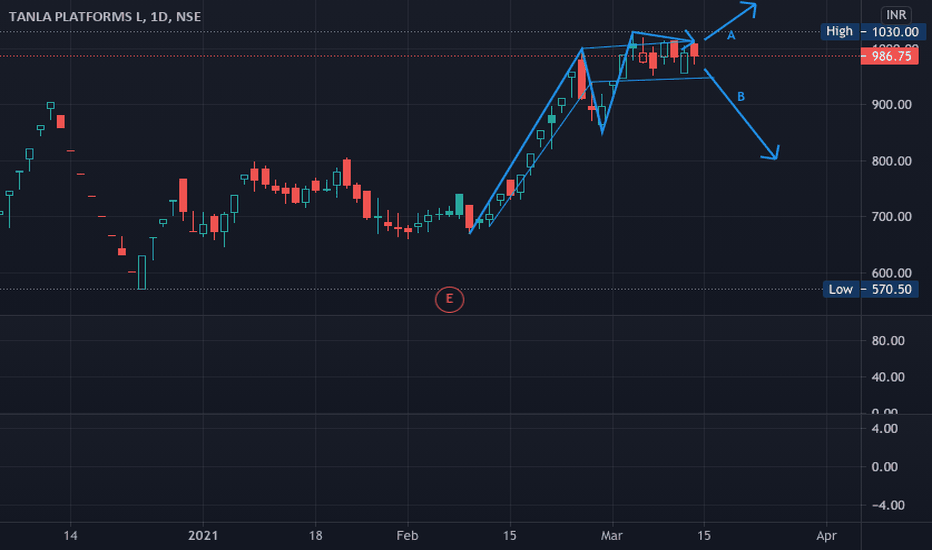The image size is (932, 550).
Task: Click the 80.00 indicator scale value
Action: click(x=888, y=341)
